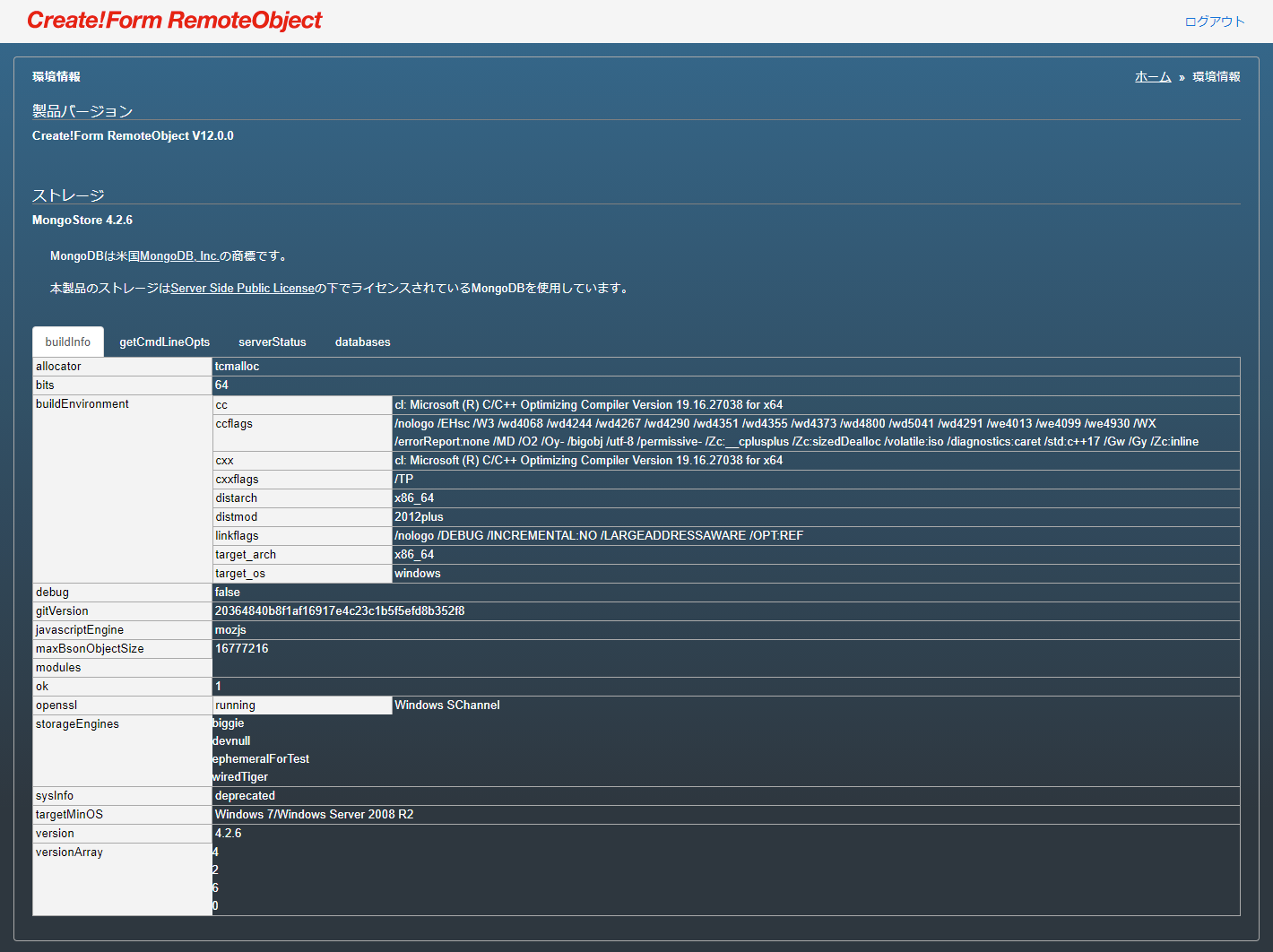Click the gitVersion row label
The height and width of the screenshot is (952, 1273).
(x=123, y=611)
